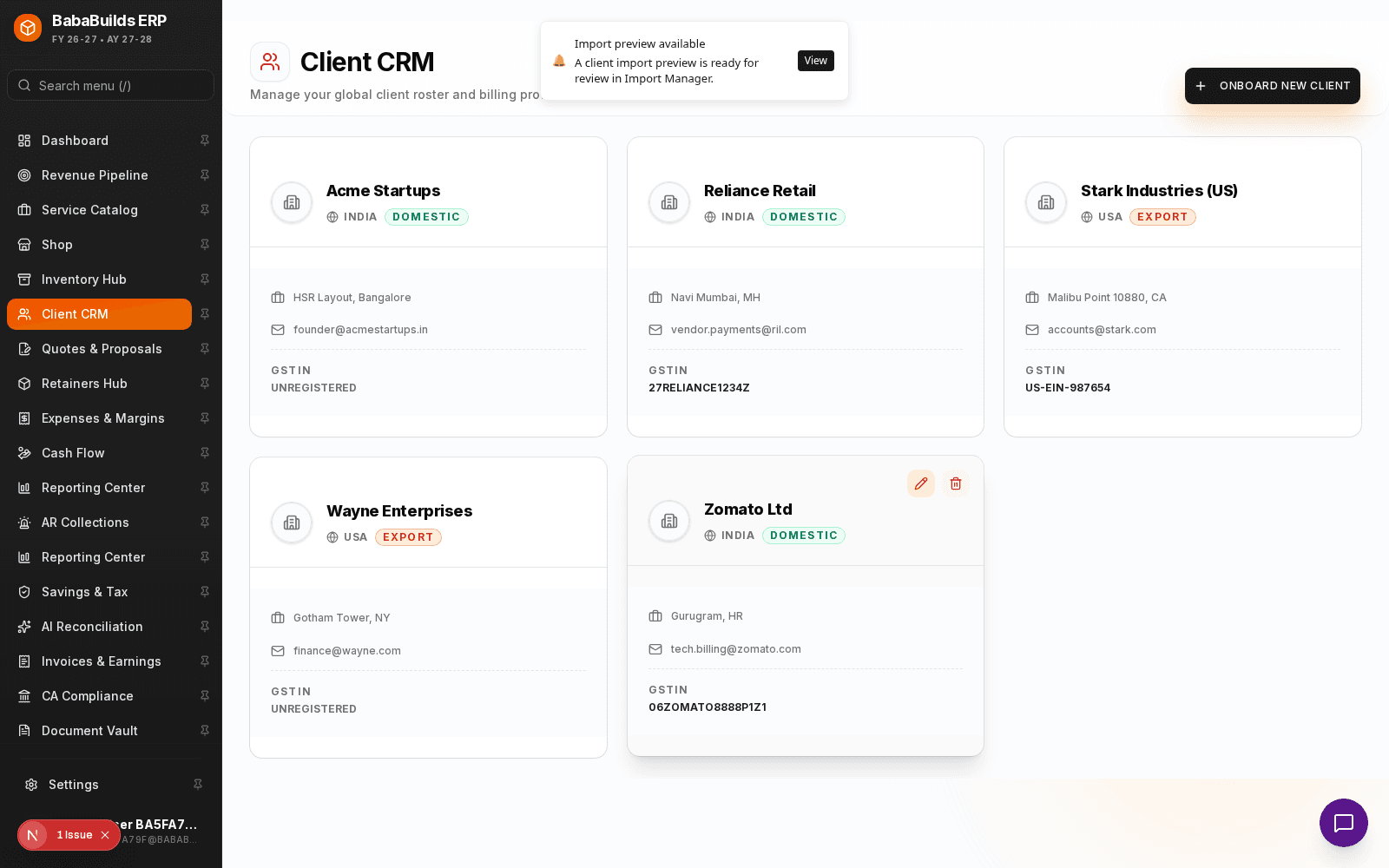This screenshot has width=1389, height=868.
Task: Open the Shop page
Action: pos(99,245)
